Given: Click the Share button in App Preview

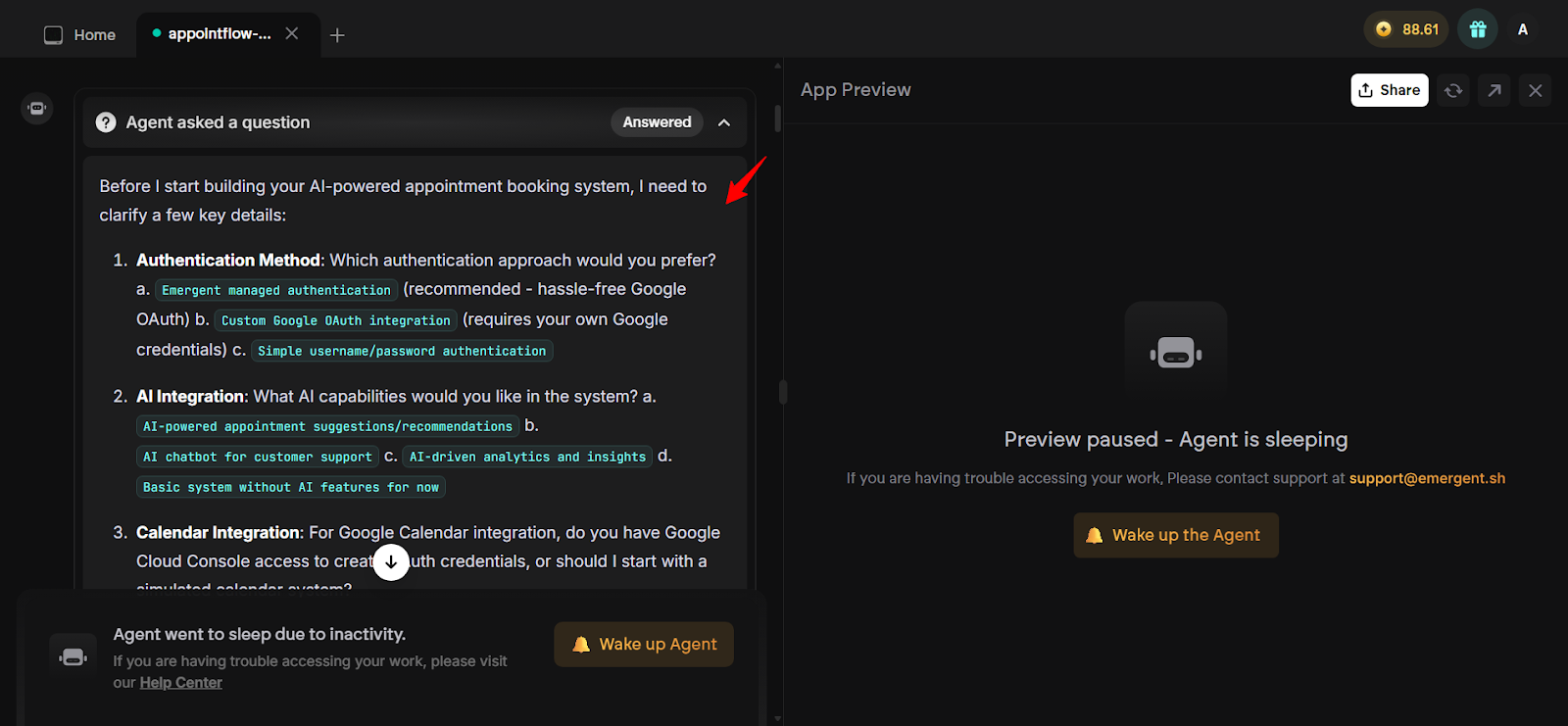Looking at the screenshot, I should (x=1390, y=90).
